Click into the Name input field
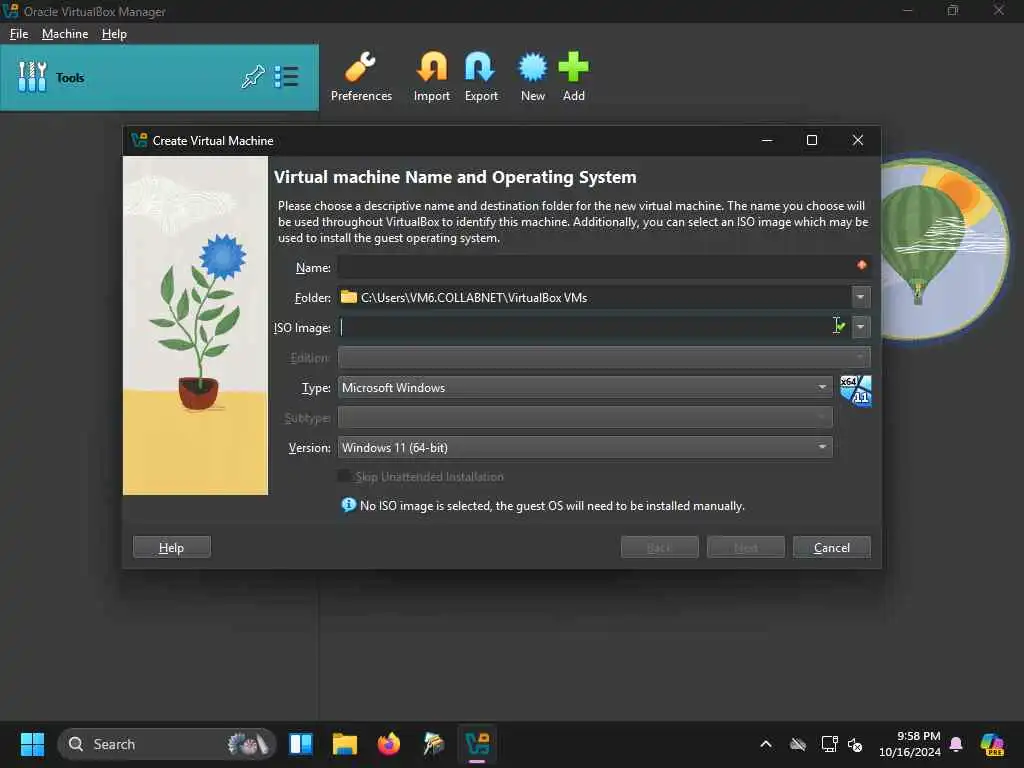The width and height of the screenshot is (1024, 768). click(603, 267)
